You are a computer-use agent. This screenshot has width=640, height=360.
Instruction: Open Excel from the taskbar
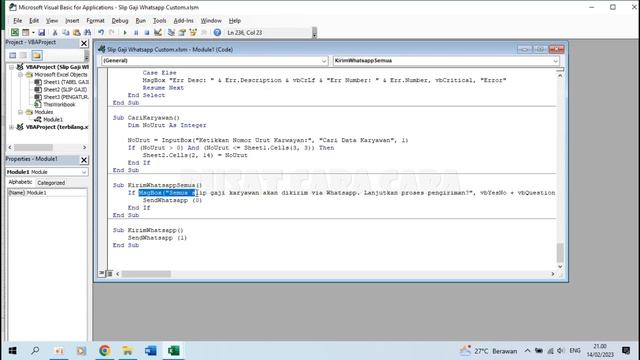point(173,351)
